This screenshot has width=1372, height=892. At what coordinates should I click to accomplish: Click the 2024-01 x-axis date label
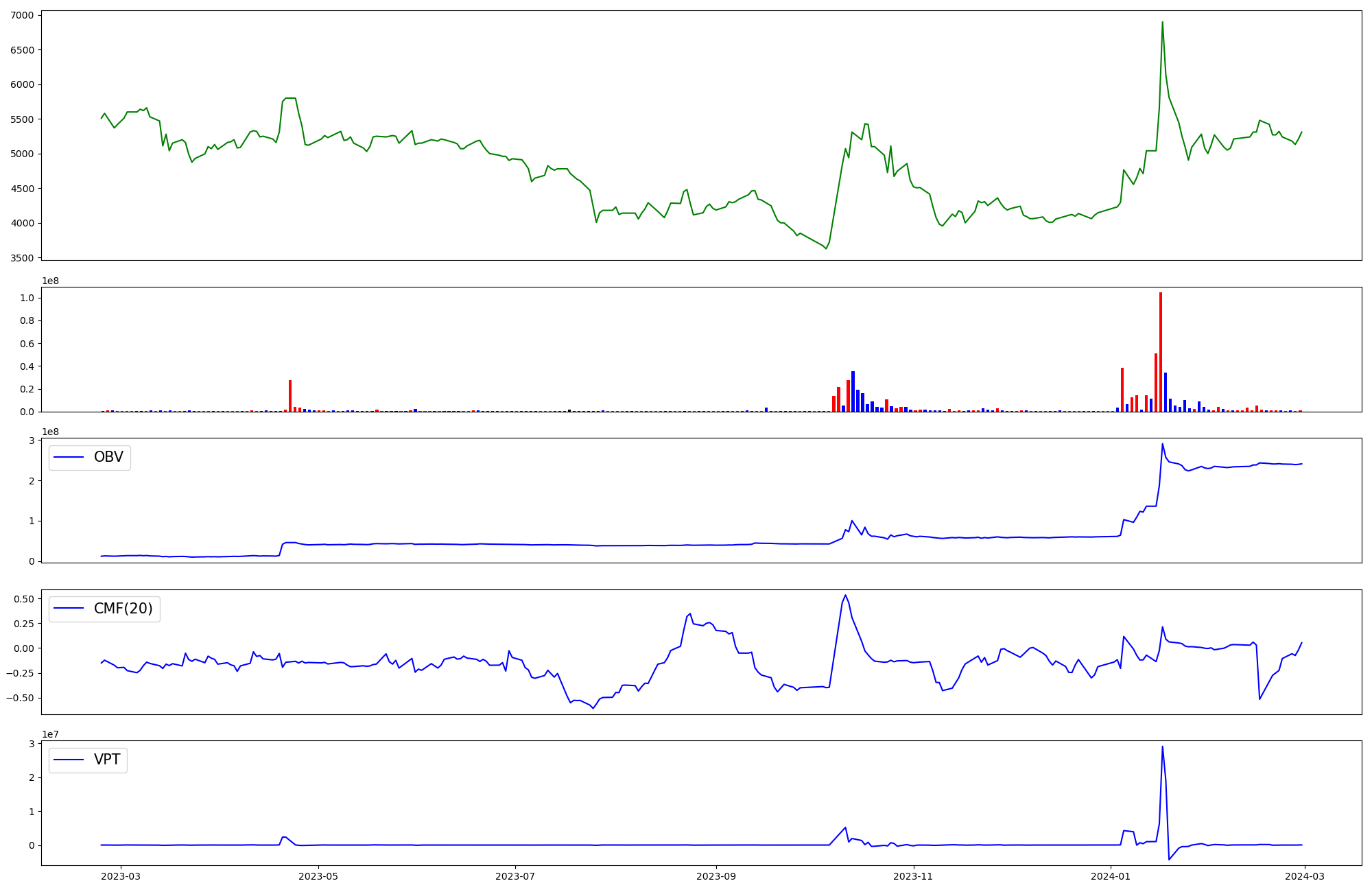pyautogui.click(x=1111, y=876)
